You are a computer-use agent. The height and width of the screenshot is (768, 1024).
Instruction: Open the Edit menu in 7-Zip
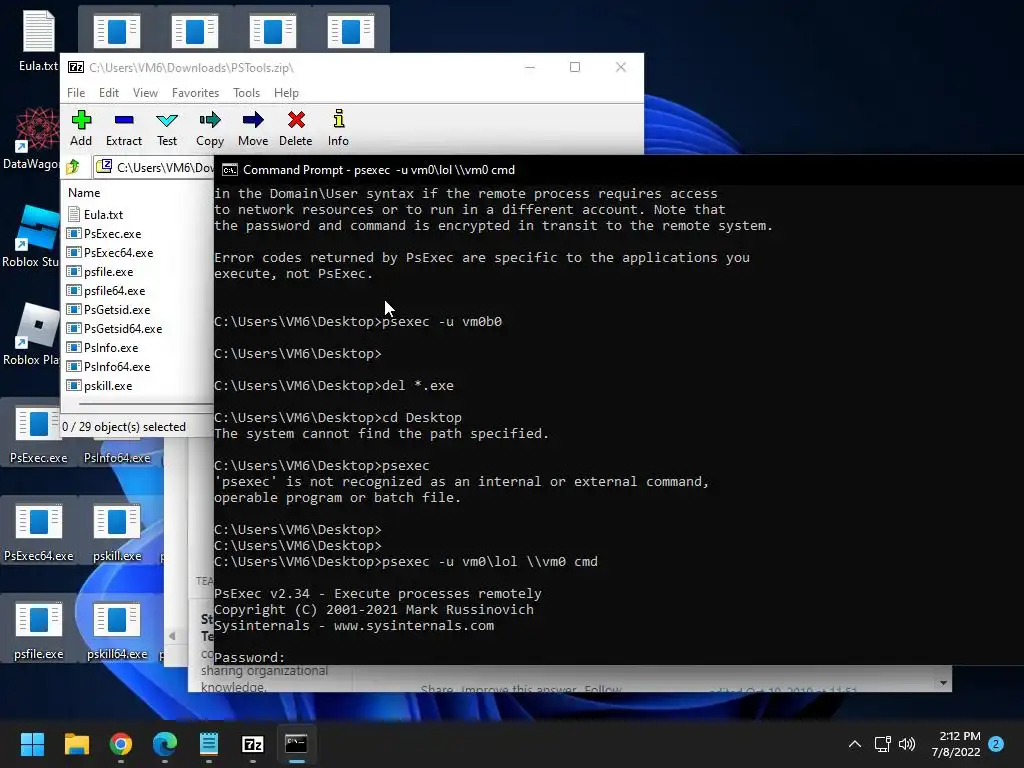point(108,93)
